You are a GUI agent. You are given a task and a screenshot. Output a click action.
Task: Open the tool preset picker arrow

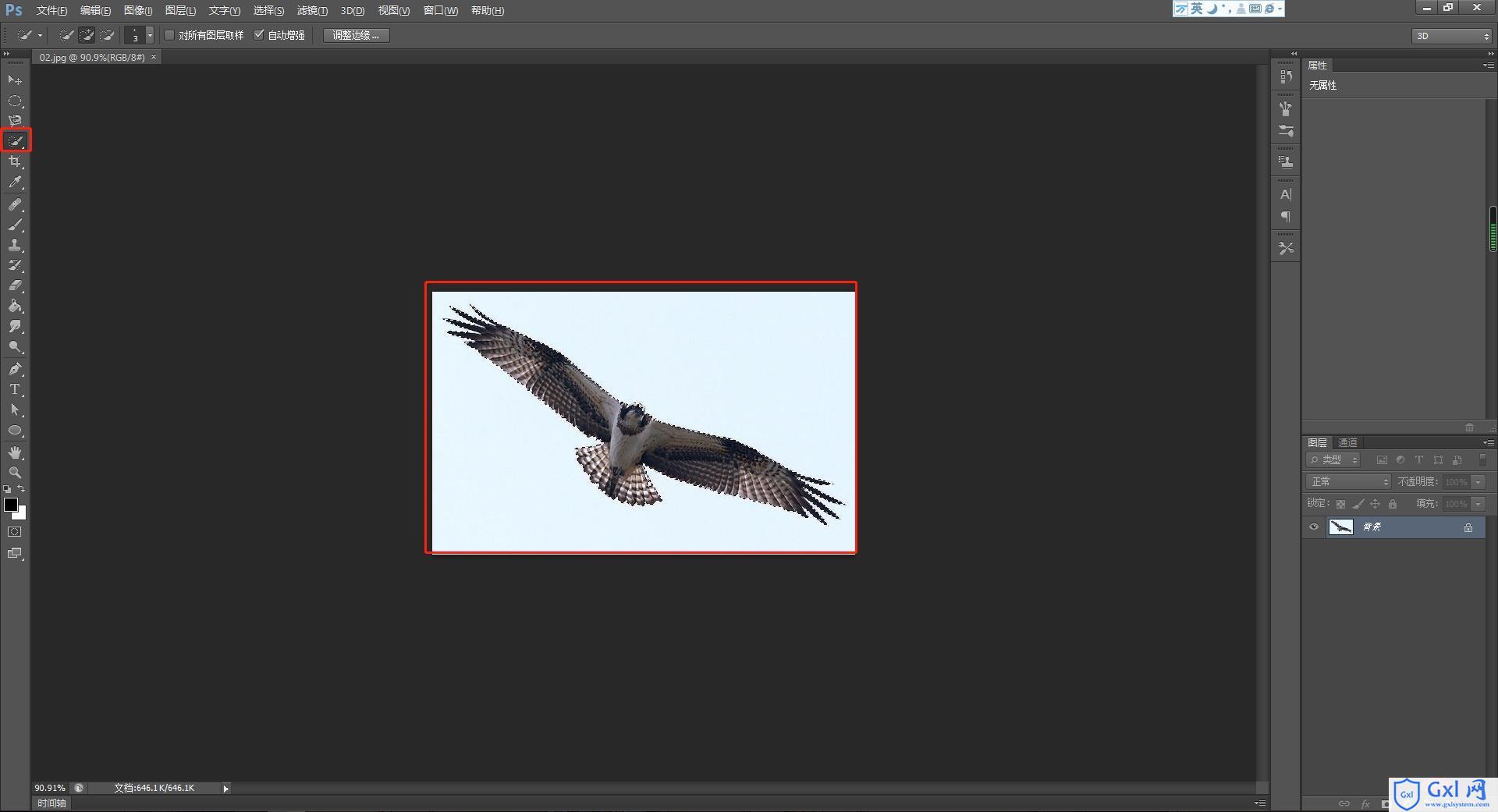point(40,35)
